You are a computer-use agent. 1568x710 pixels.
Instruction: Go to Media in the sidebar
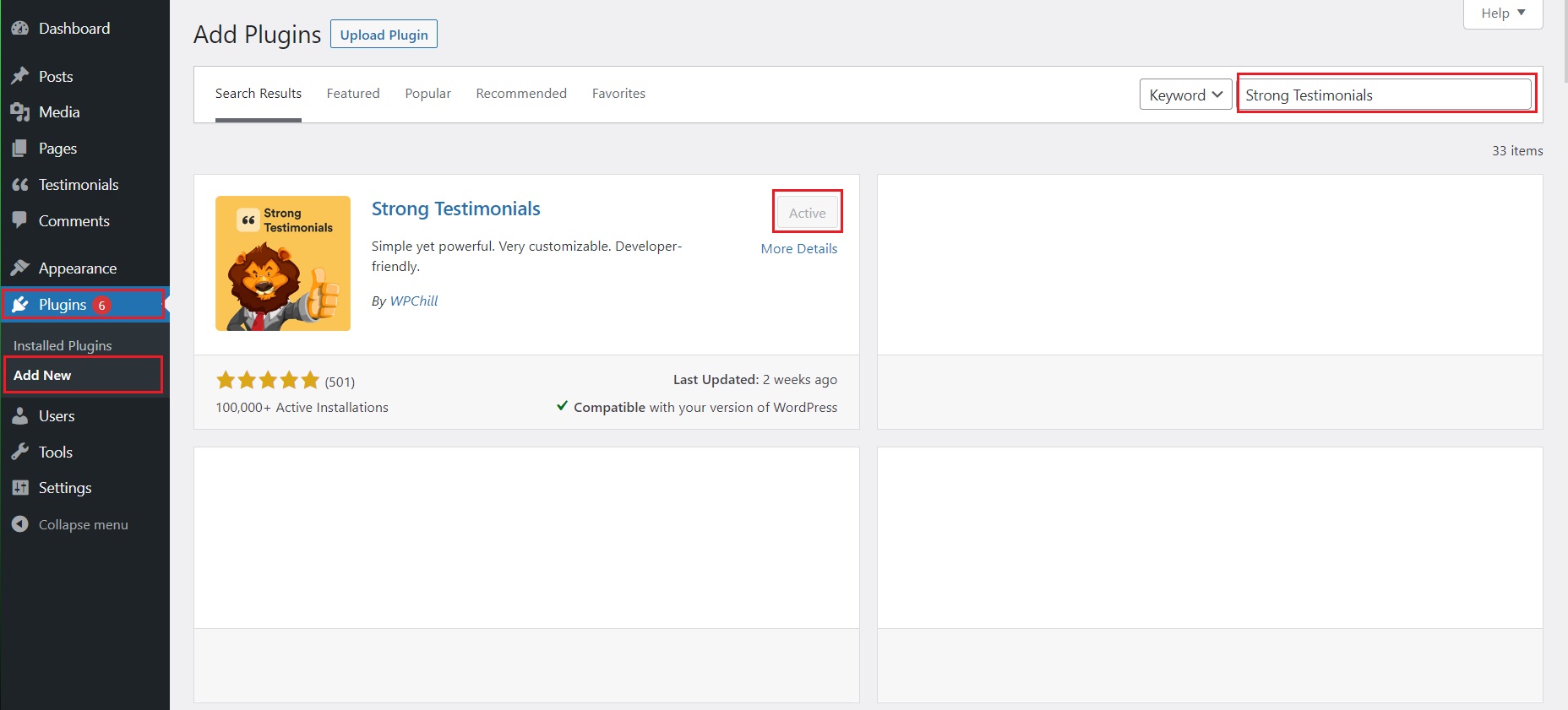(84, 112)
